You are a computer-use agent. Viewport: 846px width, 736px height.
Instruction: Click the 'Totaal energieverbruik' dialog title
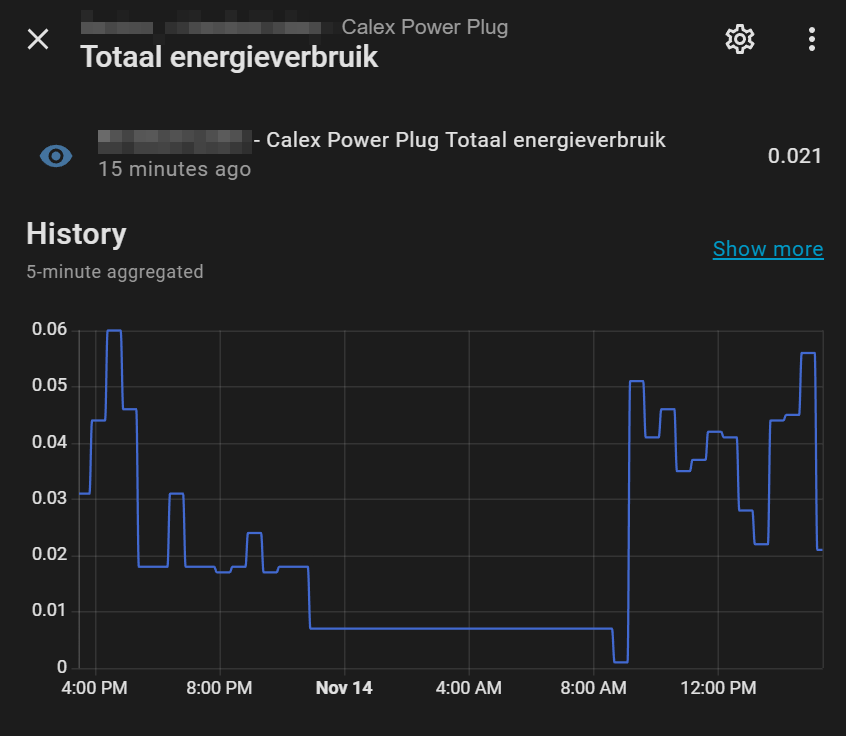(229, 57)
